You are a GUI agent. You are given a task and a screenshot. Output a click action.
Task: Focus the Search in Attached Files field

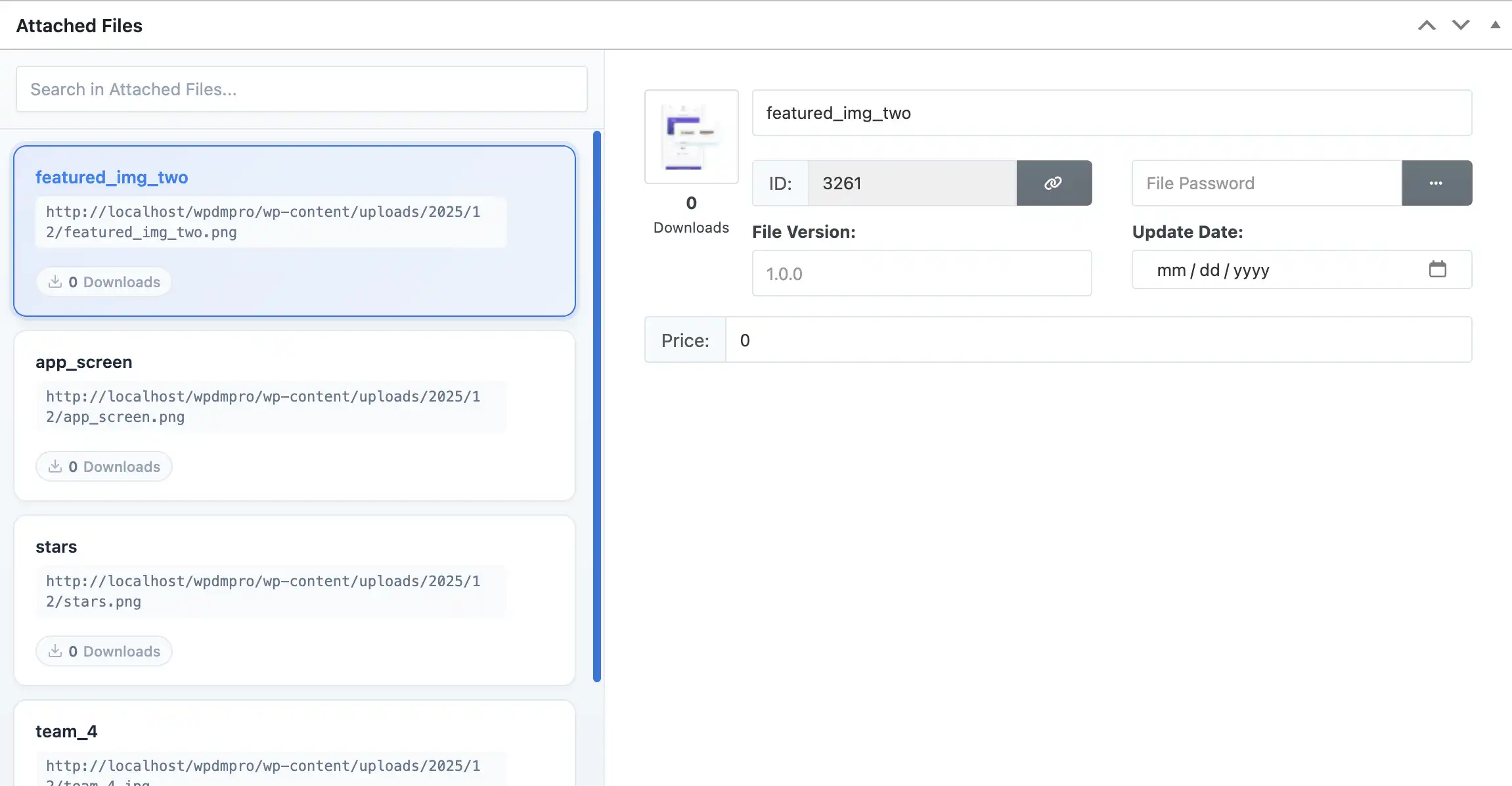click(x=301, y=89)
